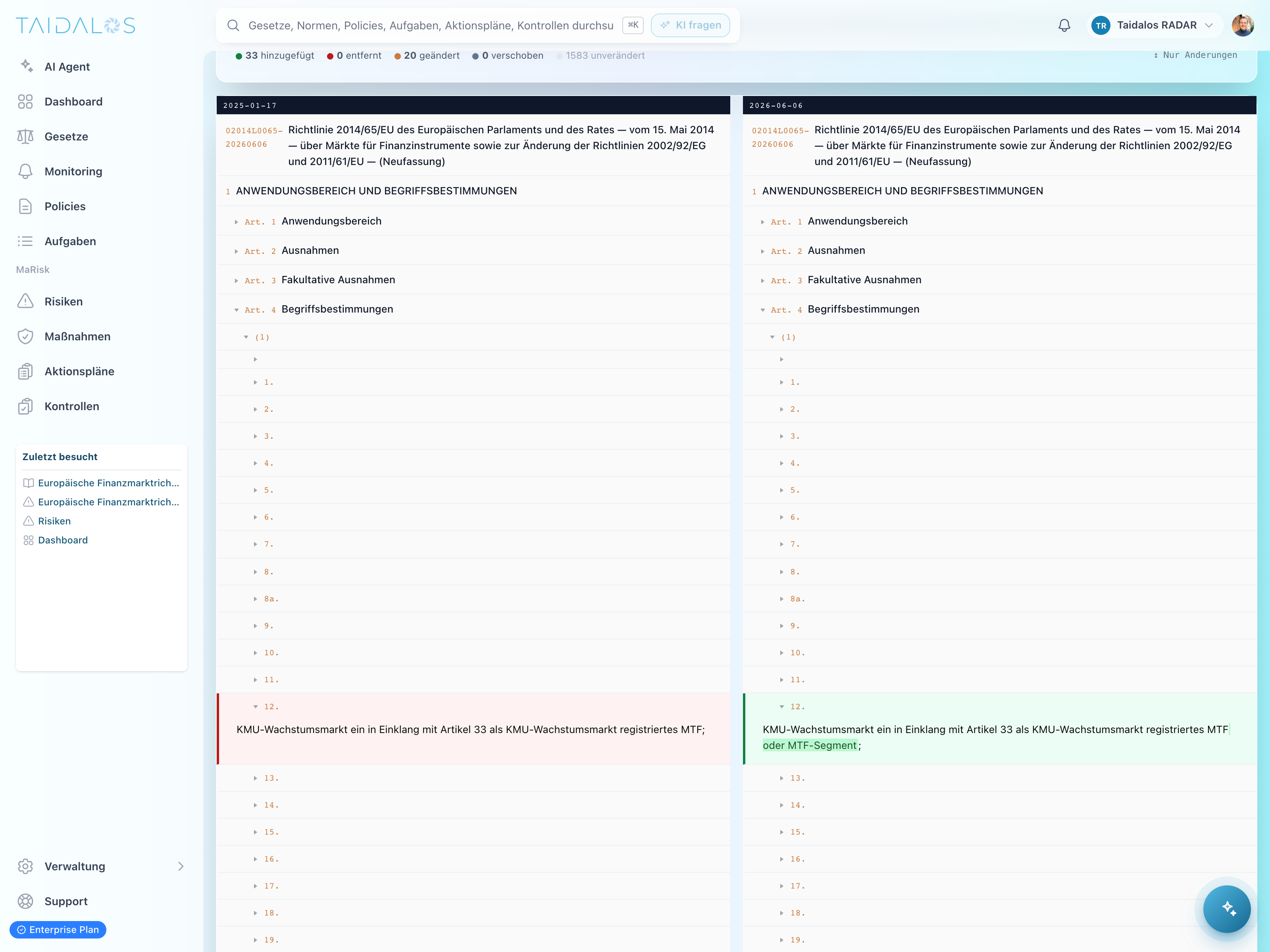1270x952 pixels.
Task: Expand Art. 2 Ausnahmen in left pane
Action: click(x=236, y=251)
